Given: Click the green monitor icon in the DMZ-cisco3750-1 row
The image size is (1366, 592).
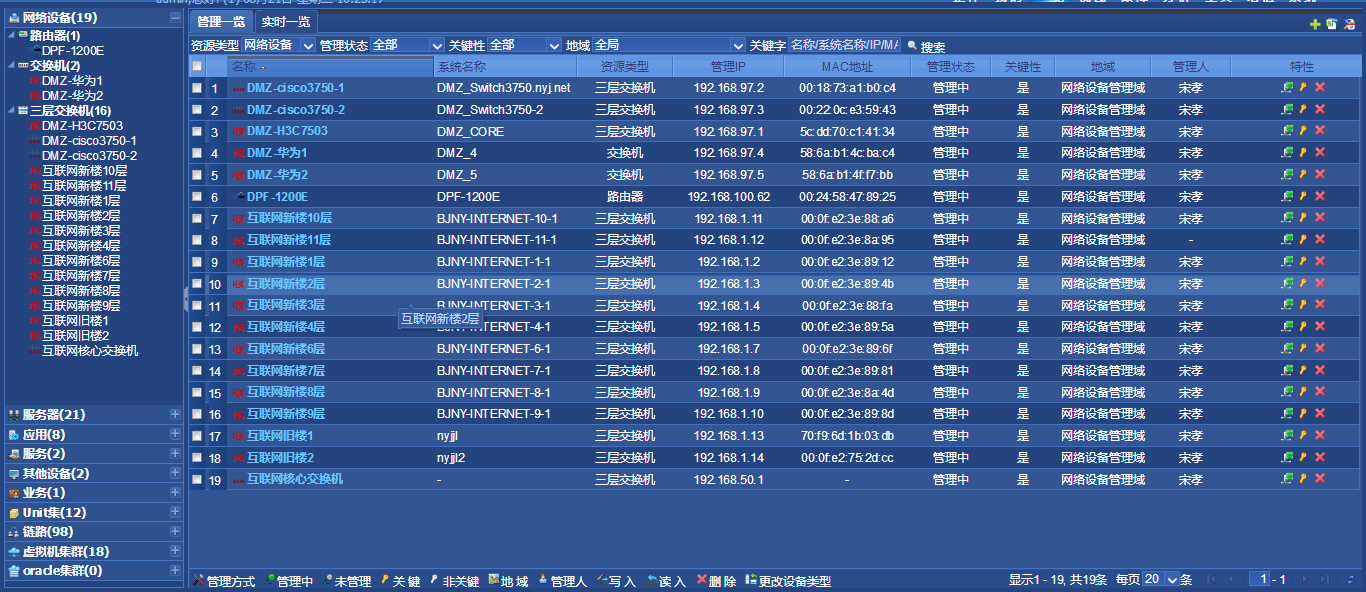Looking at the screenshot, I should tap(1287, 87).
